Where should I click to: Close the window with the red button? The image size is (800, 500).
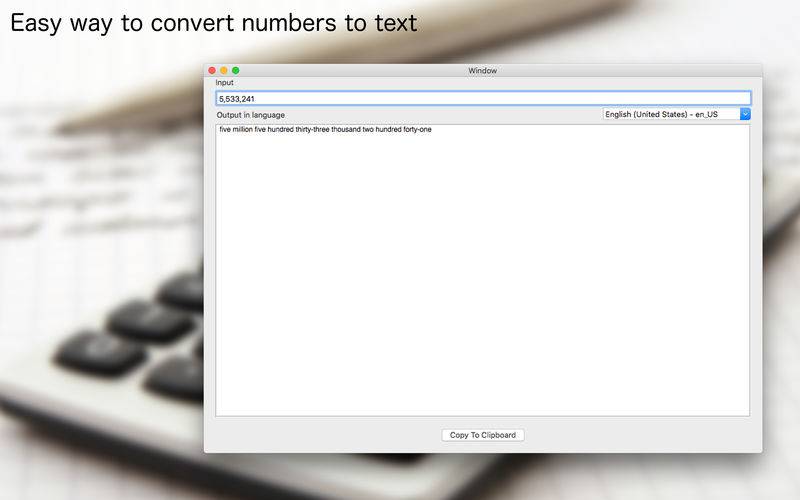point(212,70)
